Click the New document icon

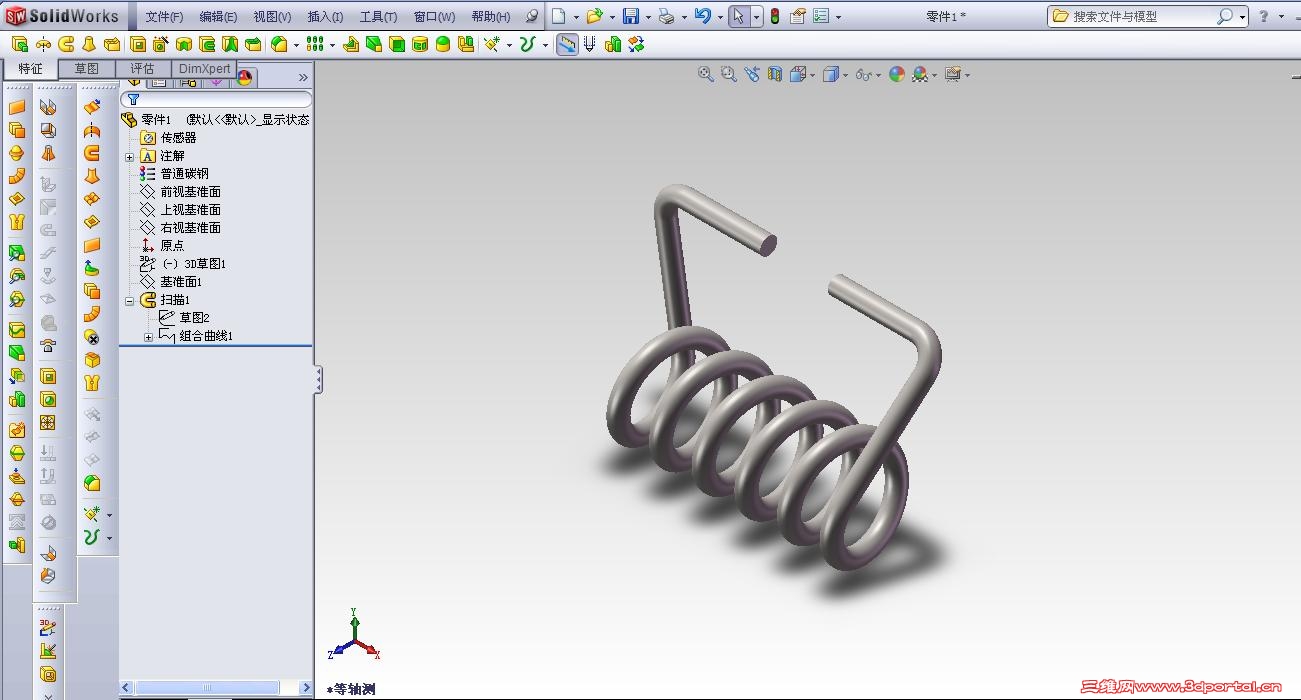click(x=559, y=16)
